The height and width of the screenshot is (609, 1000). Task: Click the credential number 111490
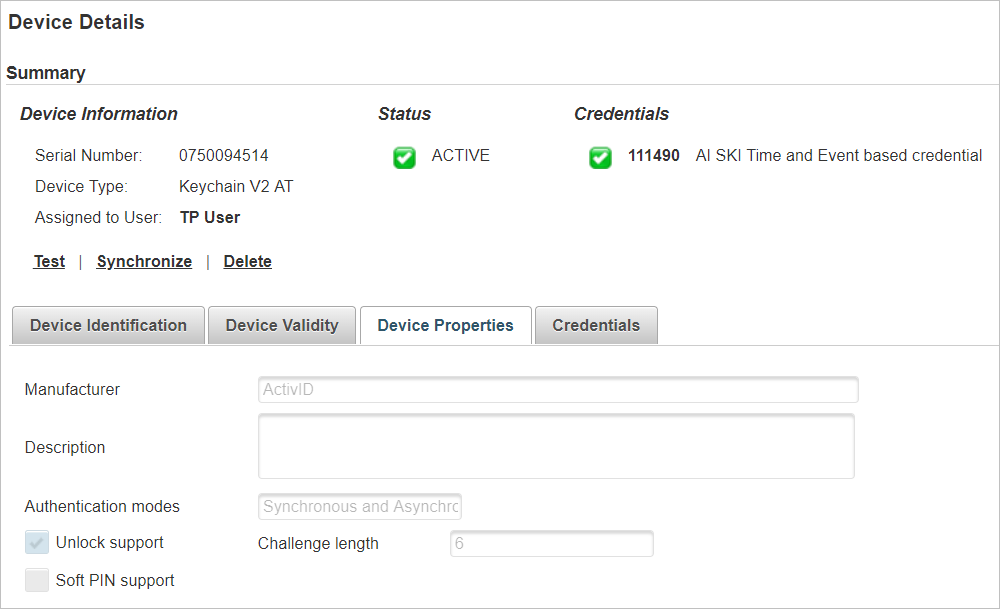click(654, 155)
